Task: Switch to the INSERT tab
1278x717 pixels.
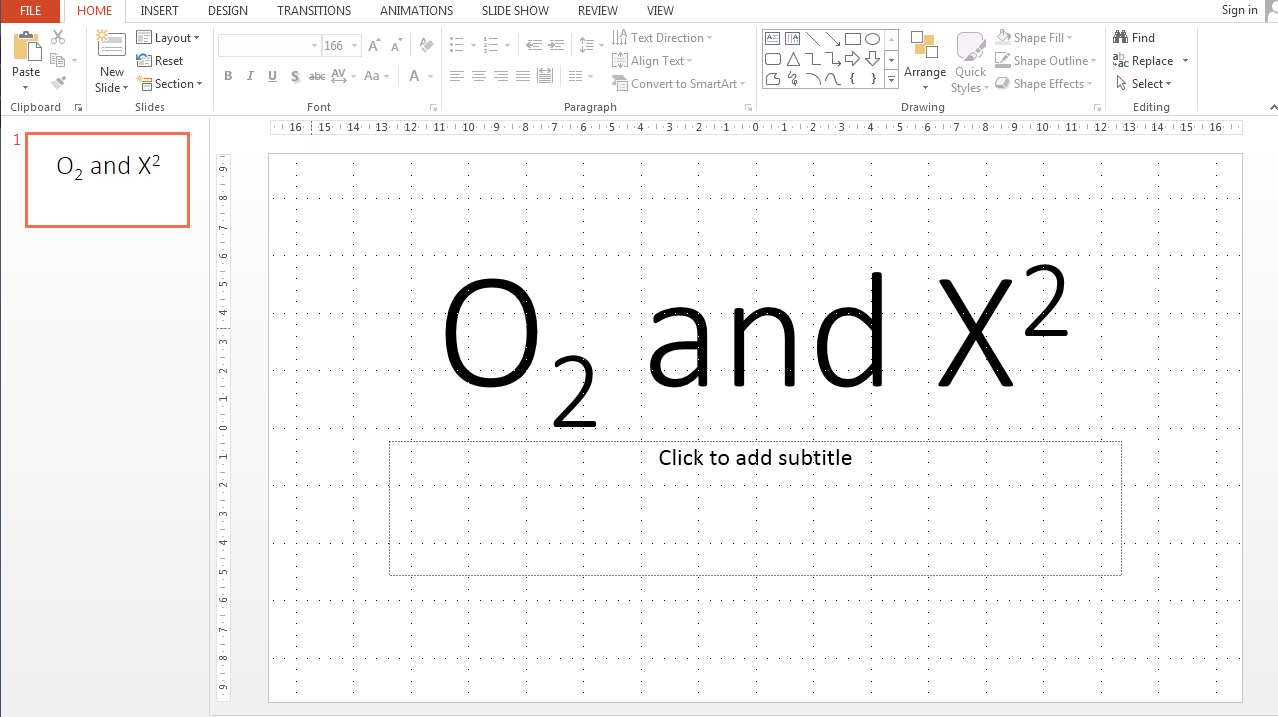Action: pos(160,11)
